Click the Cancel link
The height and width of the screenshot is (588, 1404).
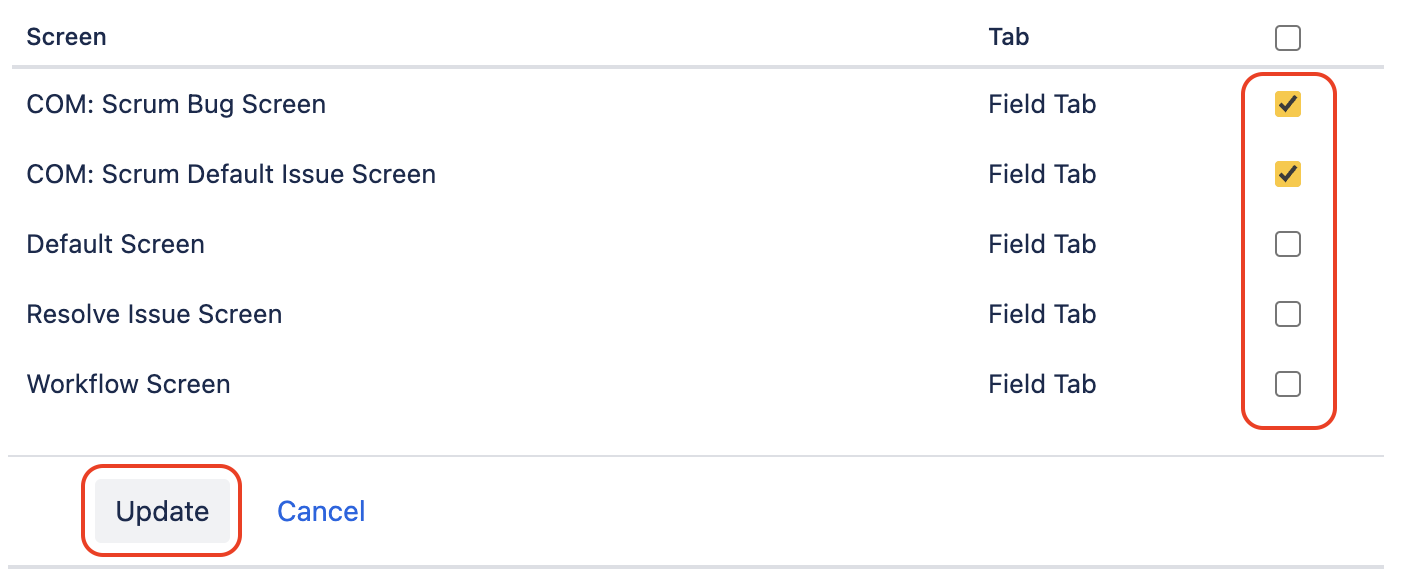[x=321, y=511]
